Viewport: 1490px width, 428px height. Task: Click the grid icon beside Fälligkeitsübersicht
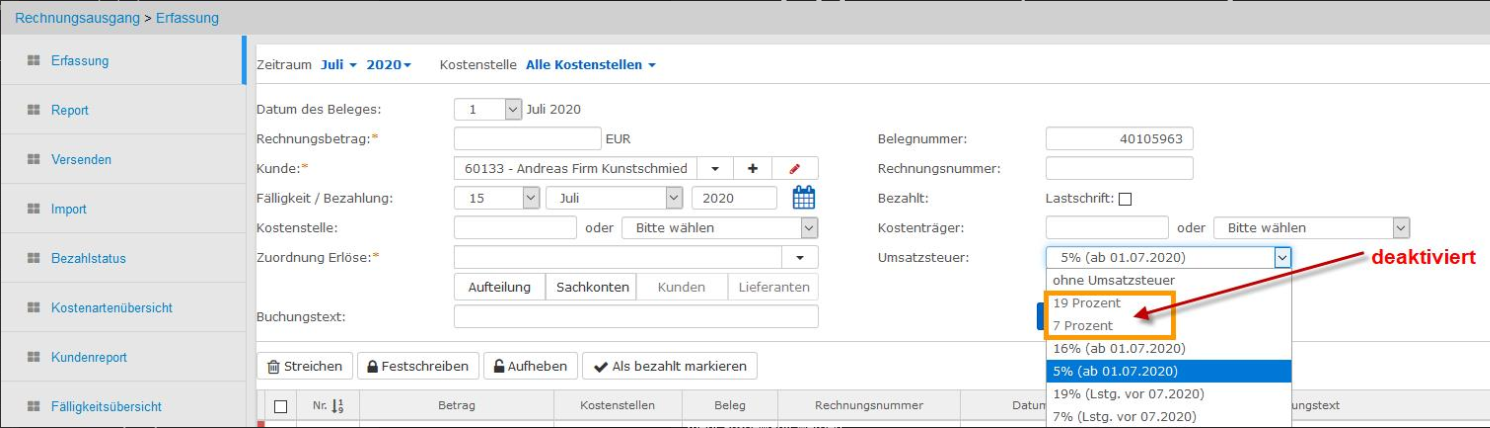33,407
